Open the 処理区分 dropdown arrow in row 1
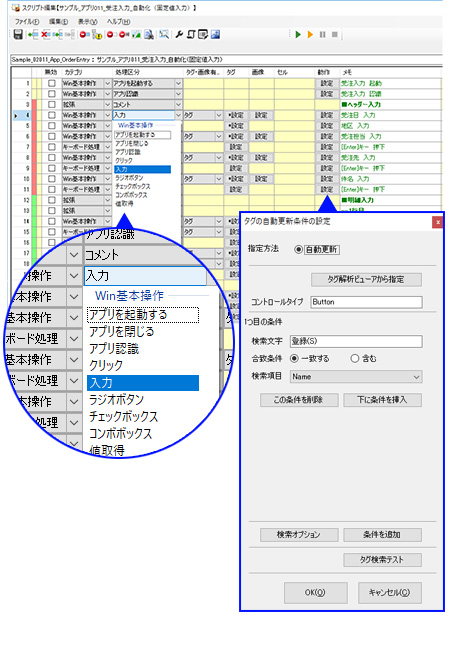The width and height of the screenshot is (450, 650). pos(179,83)
